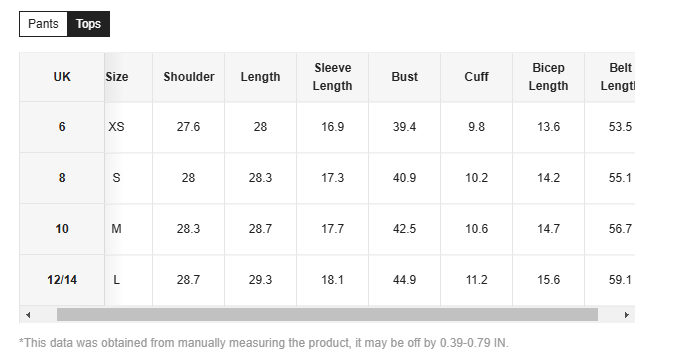The image size is (674, 360).
Task: Click the right scroll arrow of the table
Action: [x=626, y=315]
